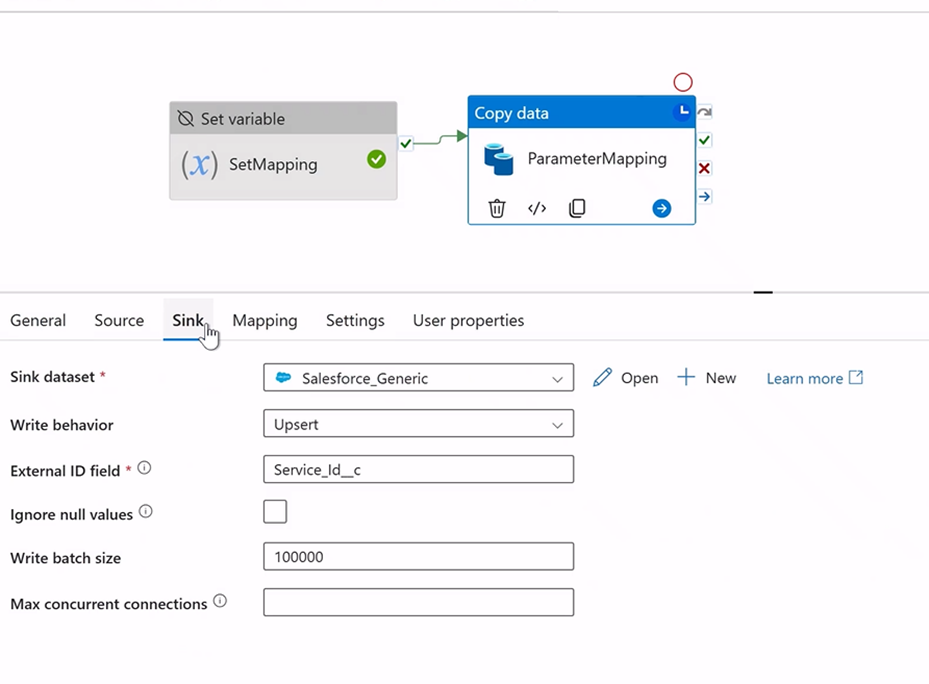Show info tooltip for Max concurrent connections
The width and height of the screenshot is (929, 684).
[220, 601]
